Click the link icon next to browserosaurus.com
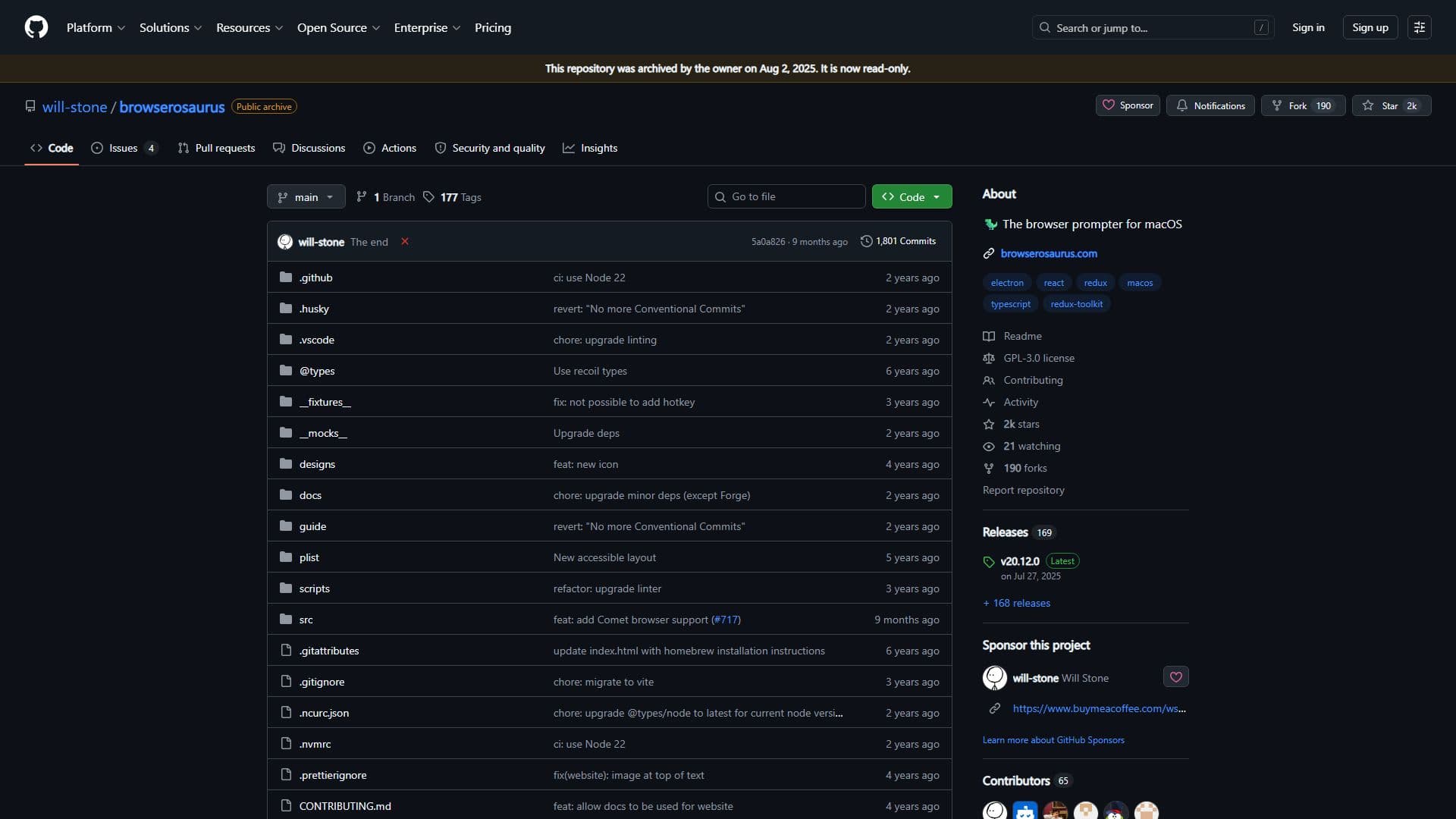This screenshot has height=819, width=1456. click(989, 253)
